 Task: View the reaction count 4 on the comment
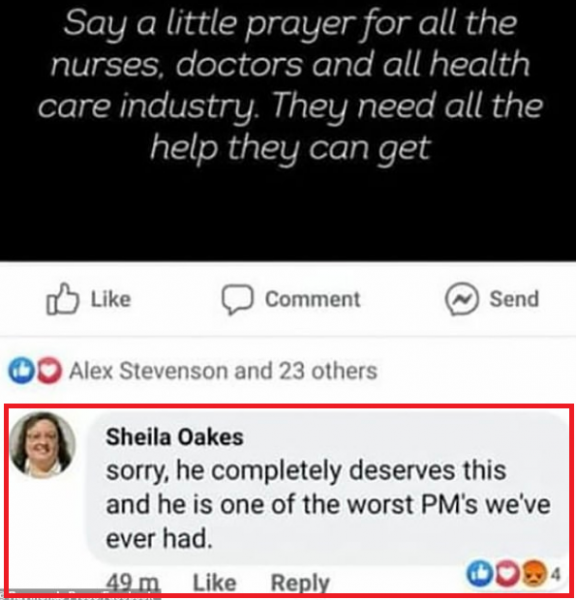tap(556, 574)
